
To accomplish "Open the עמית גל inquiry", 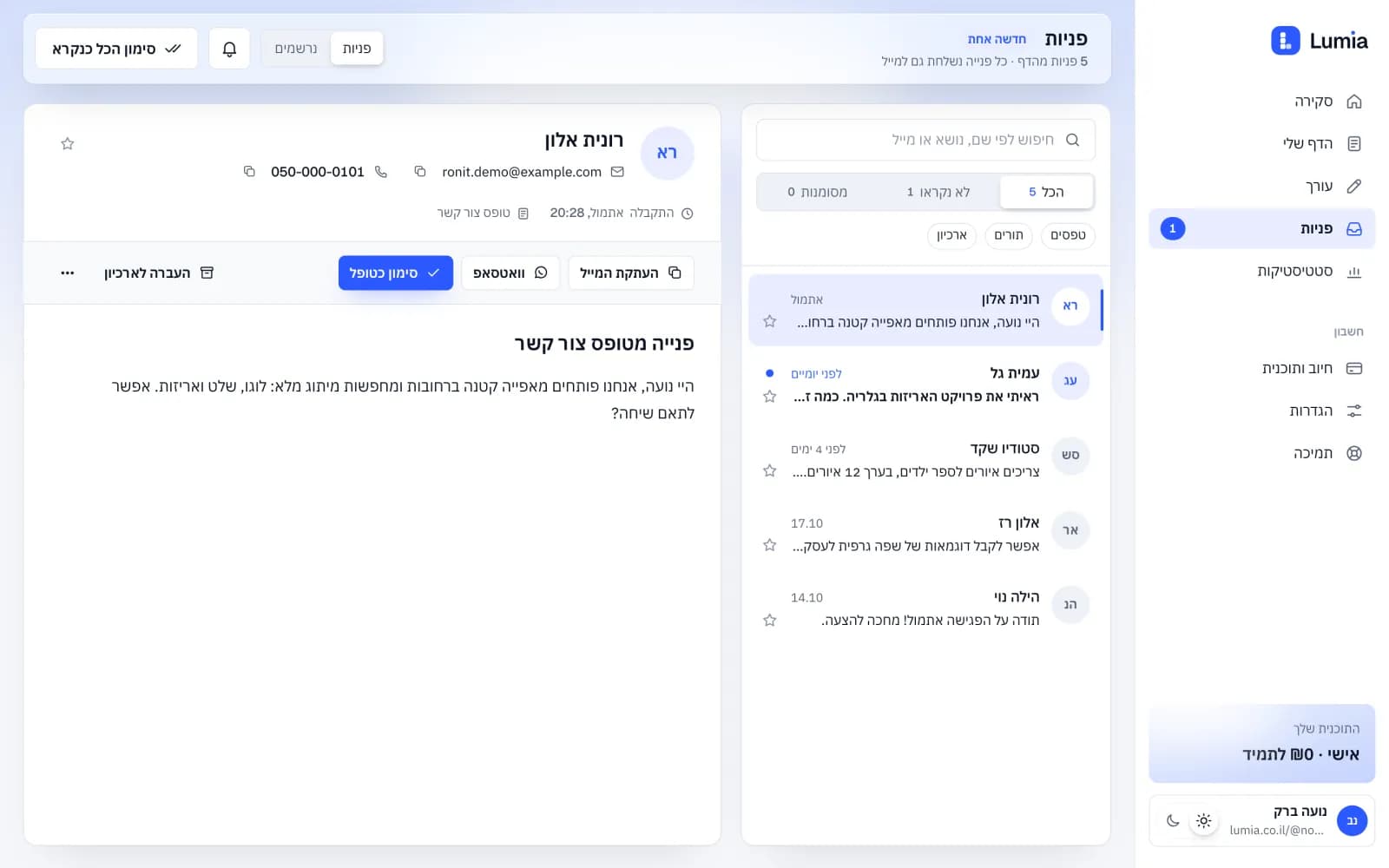I will point(925,385).
